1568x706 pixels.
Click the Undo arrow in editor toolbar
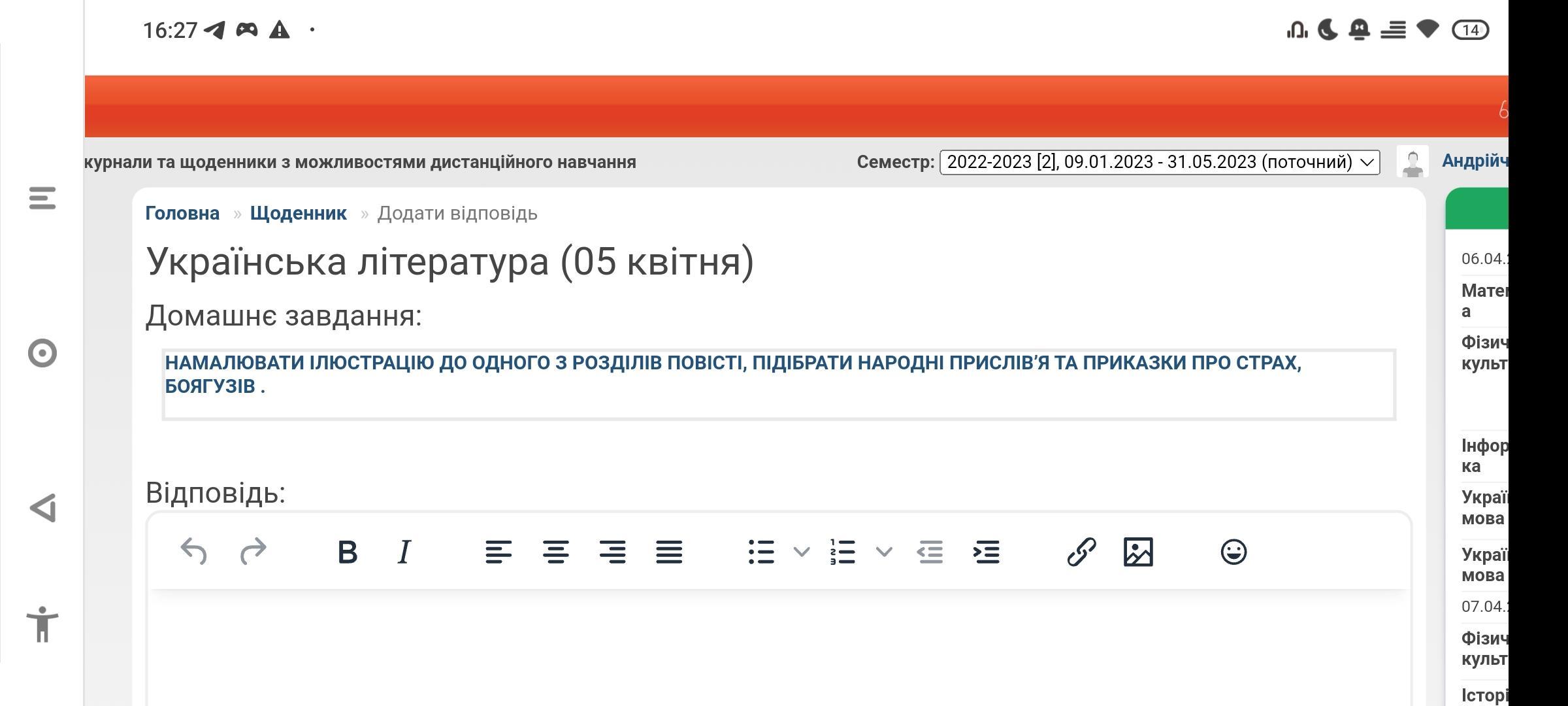tap(193, 552)
